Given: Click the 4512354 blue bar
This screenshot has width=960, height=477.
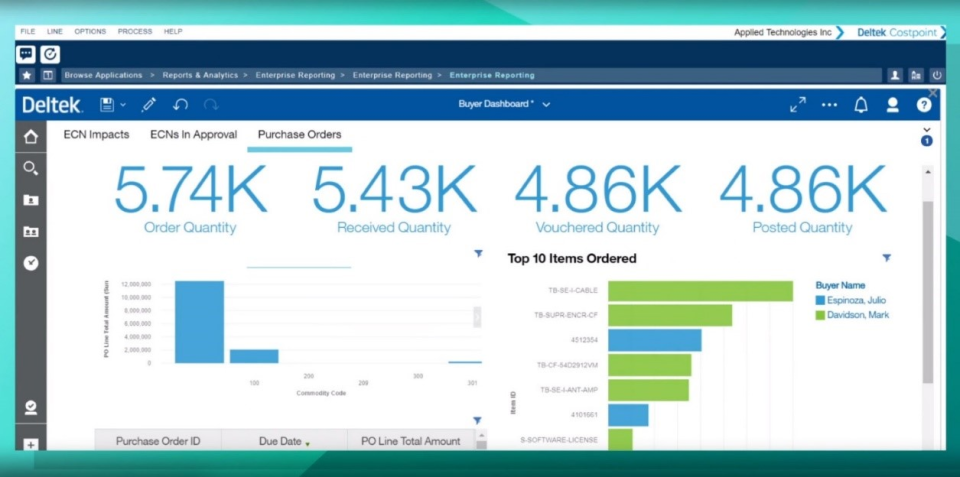Looking at the screenshot, I should point(654,340).
